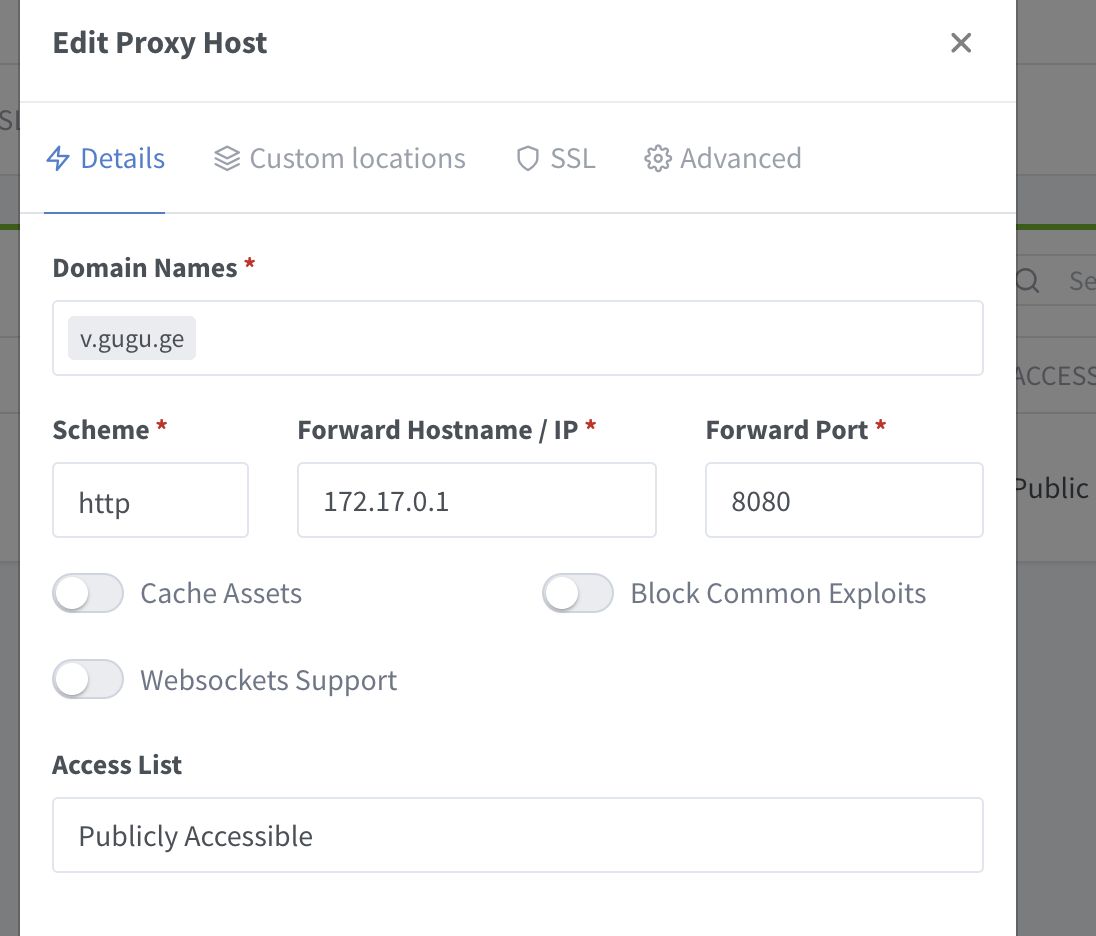Select the Details tab label
Viewport: 1096px width, 936px height.
pyautogui.click(x=122, y=159)
